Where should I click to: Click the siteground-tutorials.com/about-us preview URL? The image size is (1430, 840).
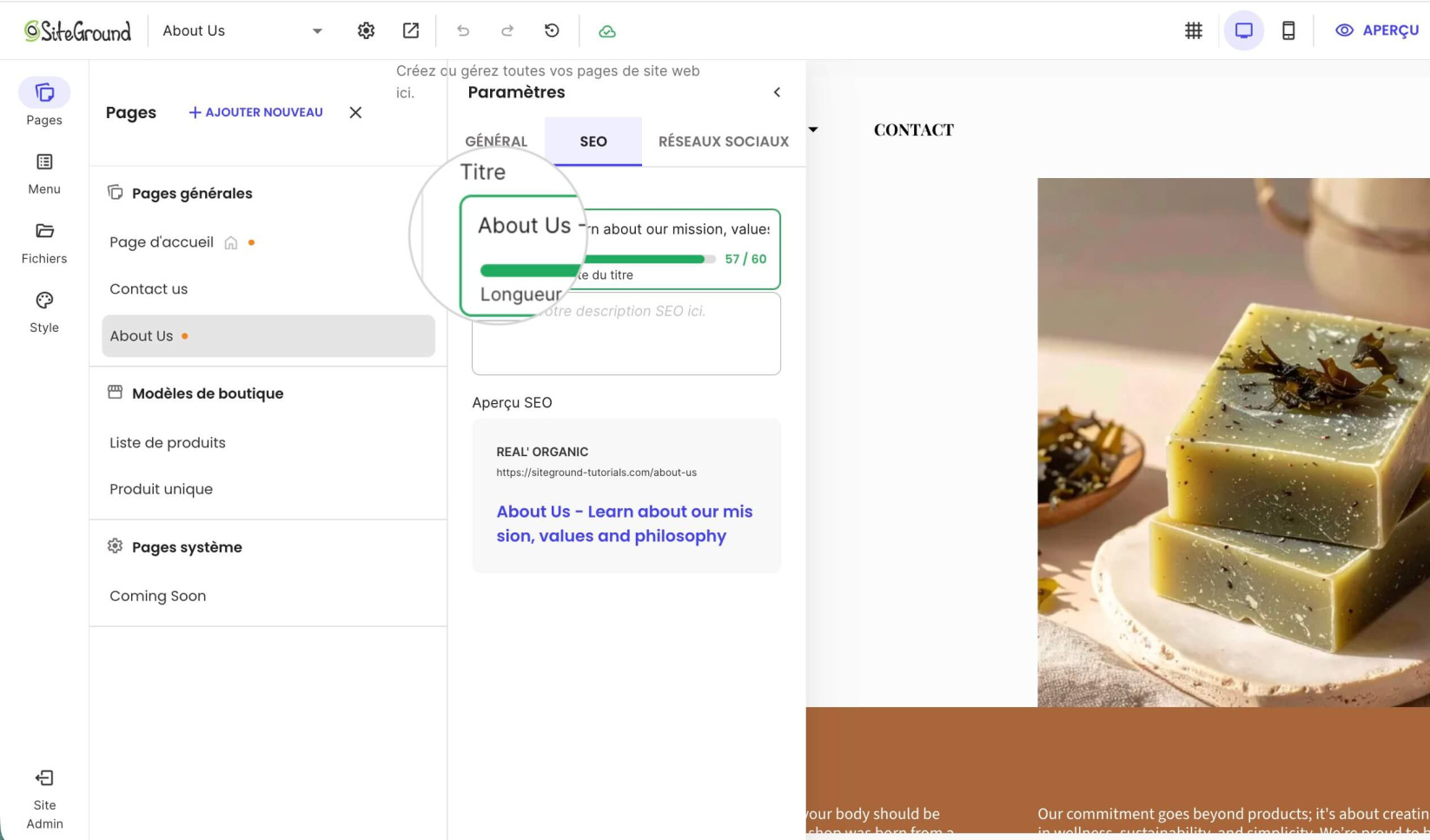point(596,473)
